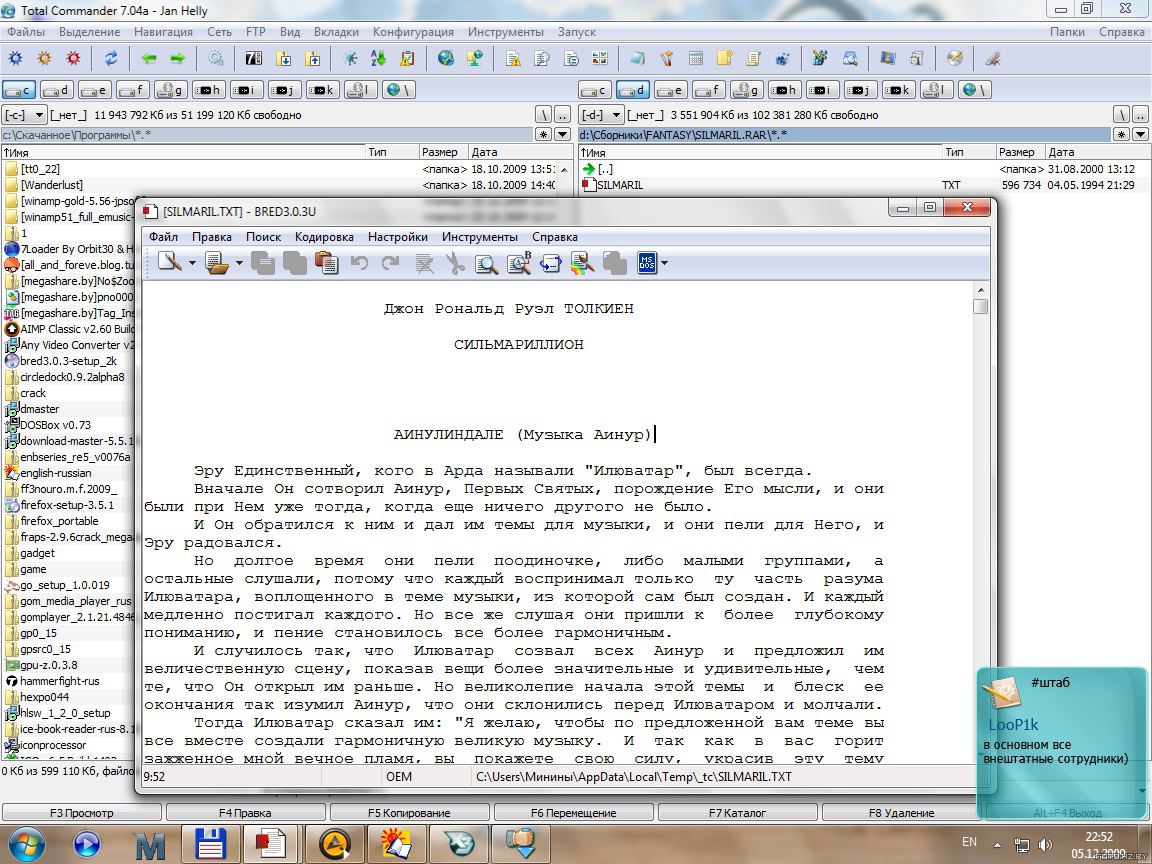Click the right panel path bar d:\Сборники\FANTASY
The image size is (1152, 864).
[844, 134]
